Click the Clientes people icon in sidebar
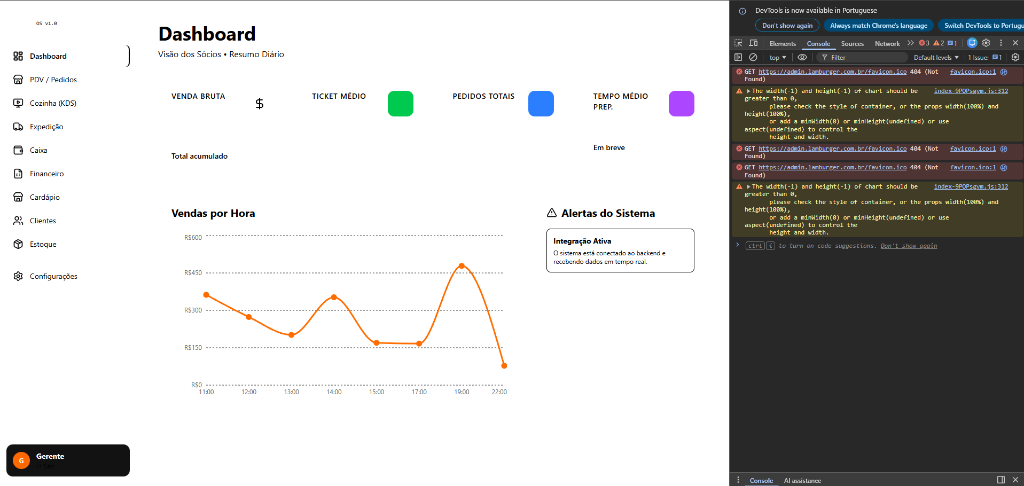This screenshot has width=1024, height=486. point(18,220)
